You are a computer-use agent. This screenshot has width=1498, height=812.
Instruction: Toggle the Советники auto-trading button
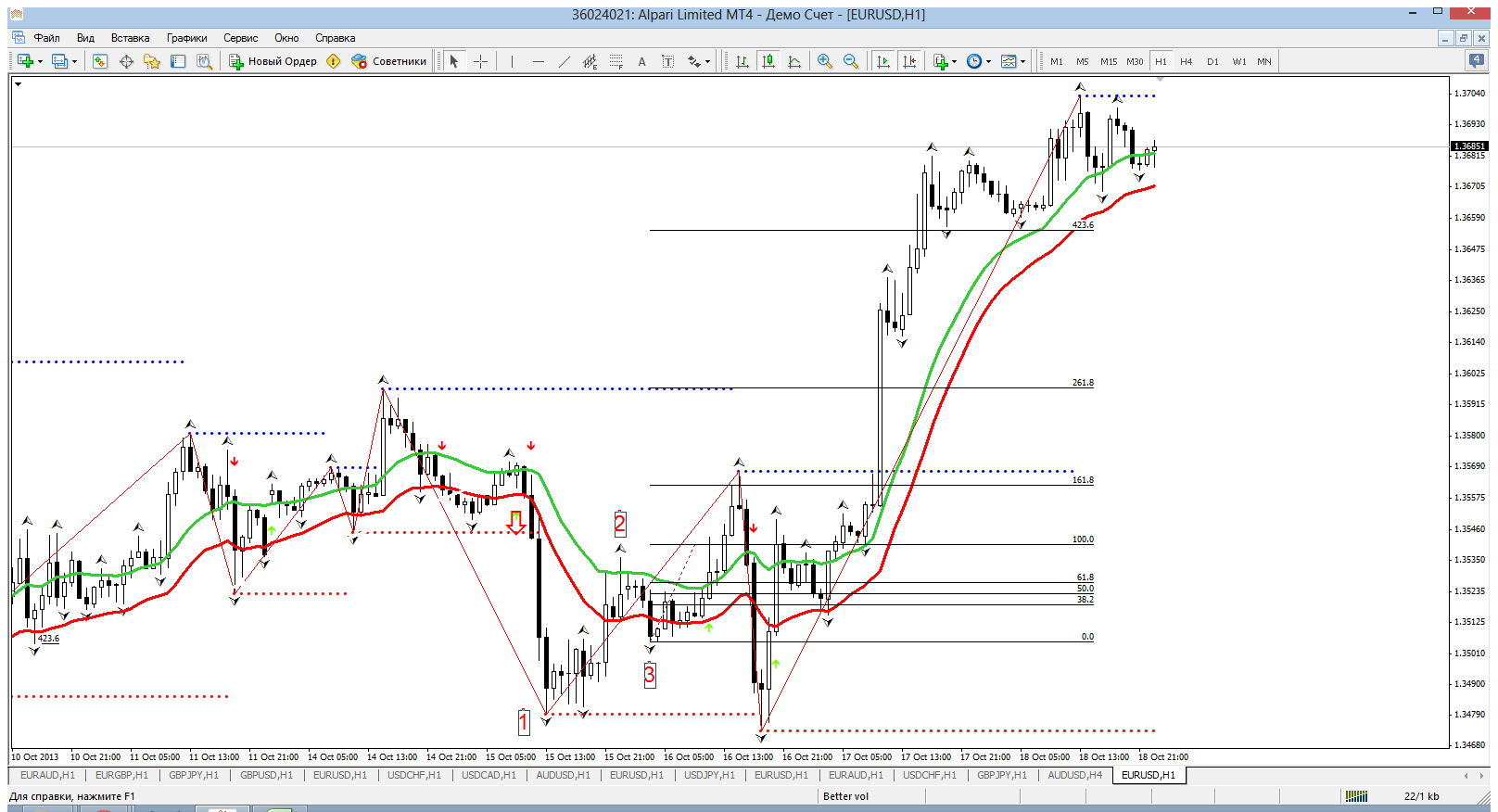pyautogui.click(x=389, y=61)
